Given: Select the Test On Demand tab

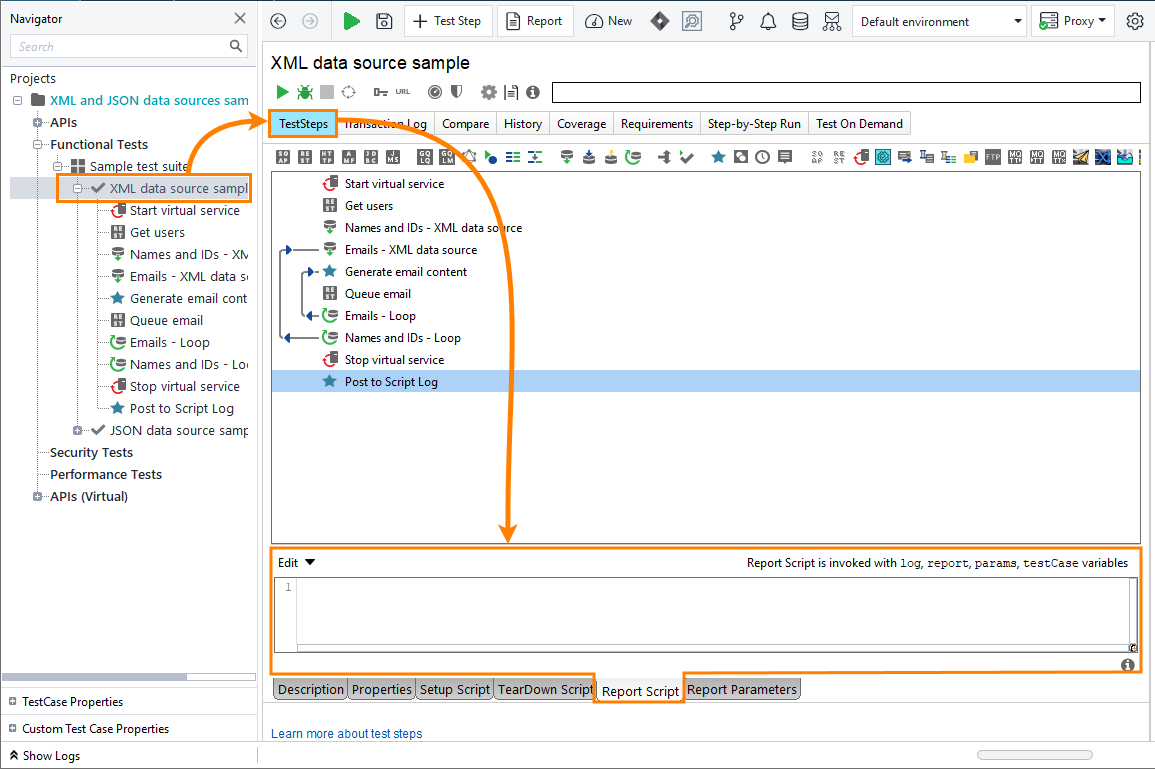Looking at the screenshot, I should click(x=860, y=124).
